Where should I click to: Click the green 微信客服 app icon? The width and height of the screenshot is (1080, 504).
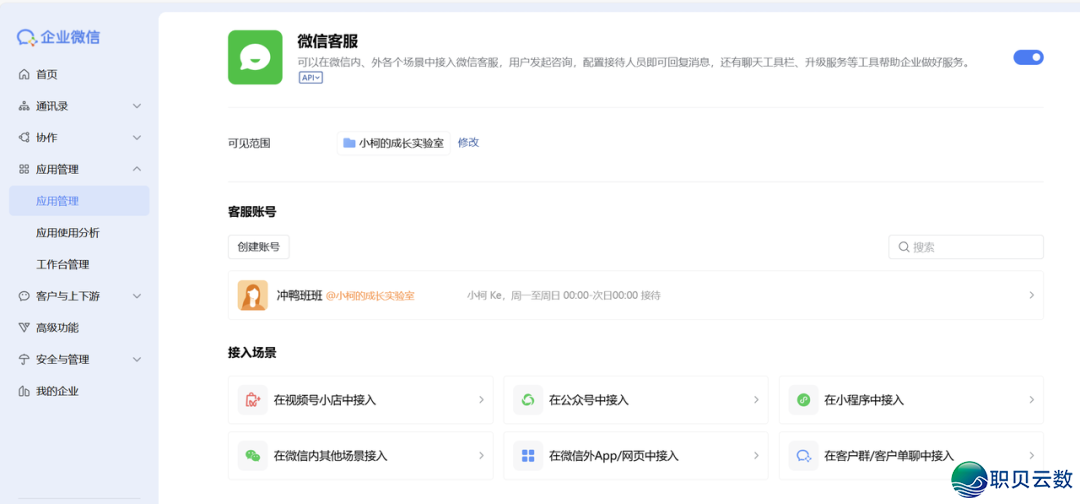255,57
